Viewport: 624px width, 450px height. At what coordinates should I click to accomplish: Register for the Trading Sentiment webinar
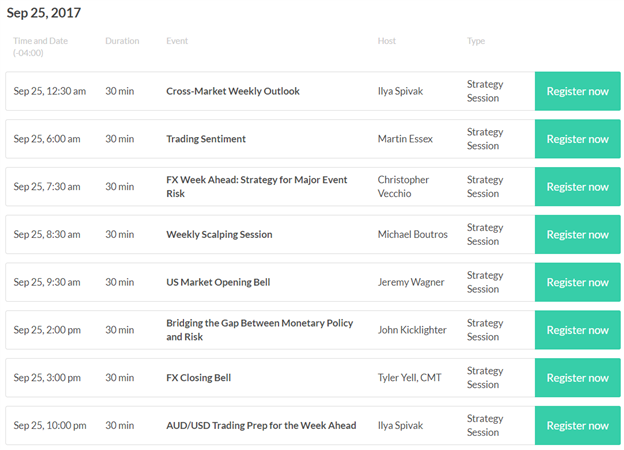click(577, 139)
